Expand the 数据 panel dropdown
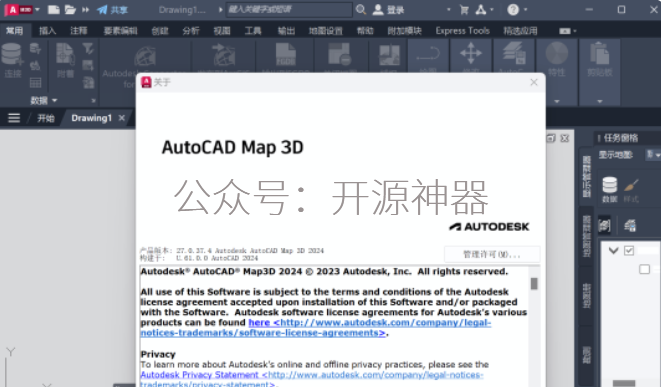The image size is (661, 387). 54,100
